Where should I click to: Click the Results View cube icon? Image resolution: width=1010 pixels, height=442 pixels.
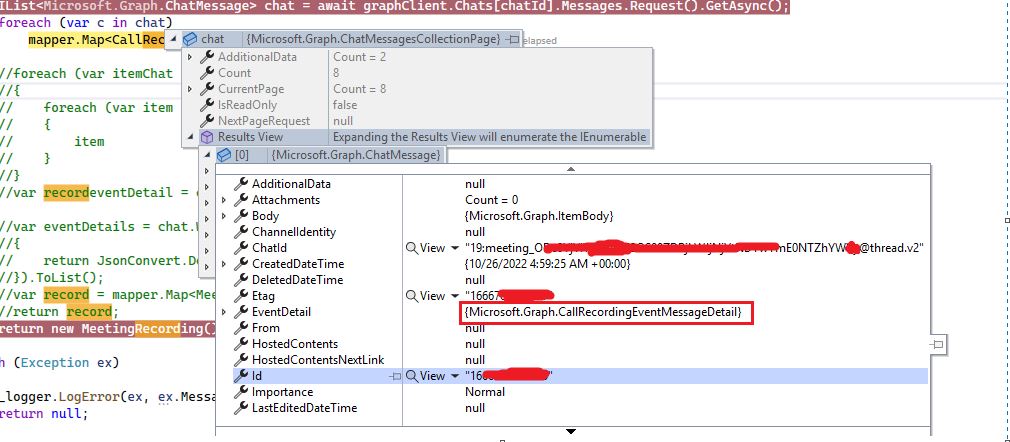pyautogui.click(x=207, y=137)
